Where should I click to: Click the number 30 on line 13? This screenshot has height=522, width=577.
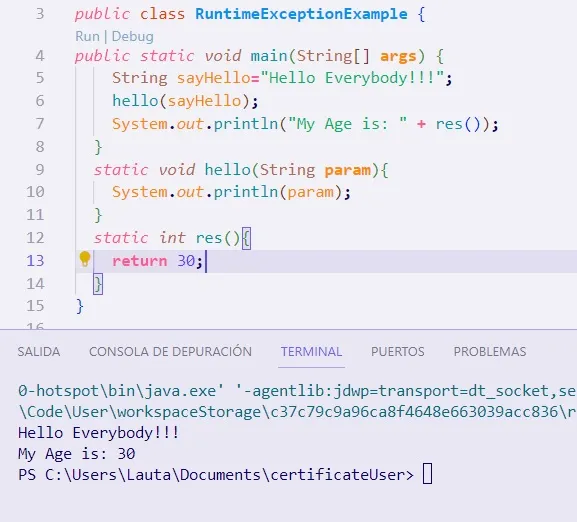[x=186, y=261]
